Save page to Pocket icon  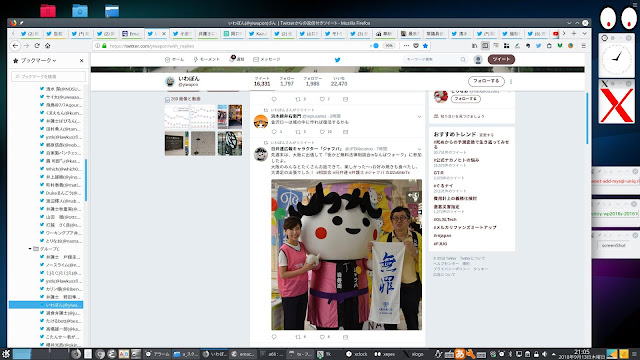coord(416,46)
